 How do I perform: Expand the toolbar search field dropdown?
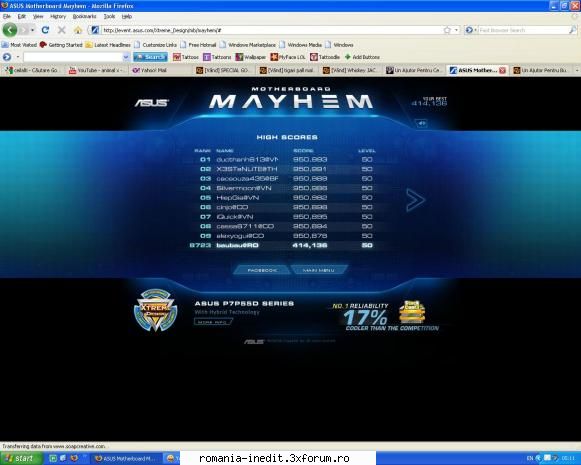pos(126,57)
